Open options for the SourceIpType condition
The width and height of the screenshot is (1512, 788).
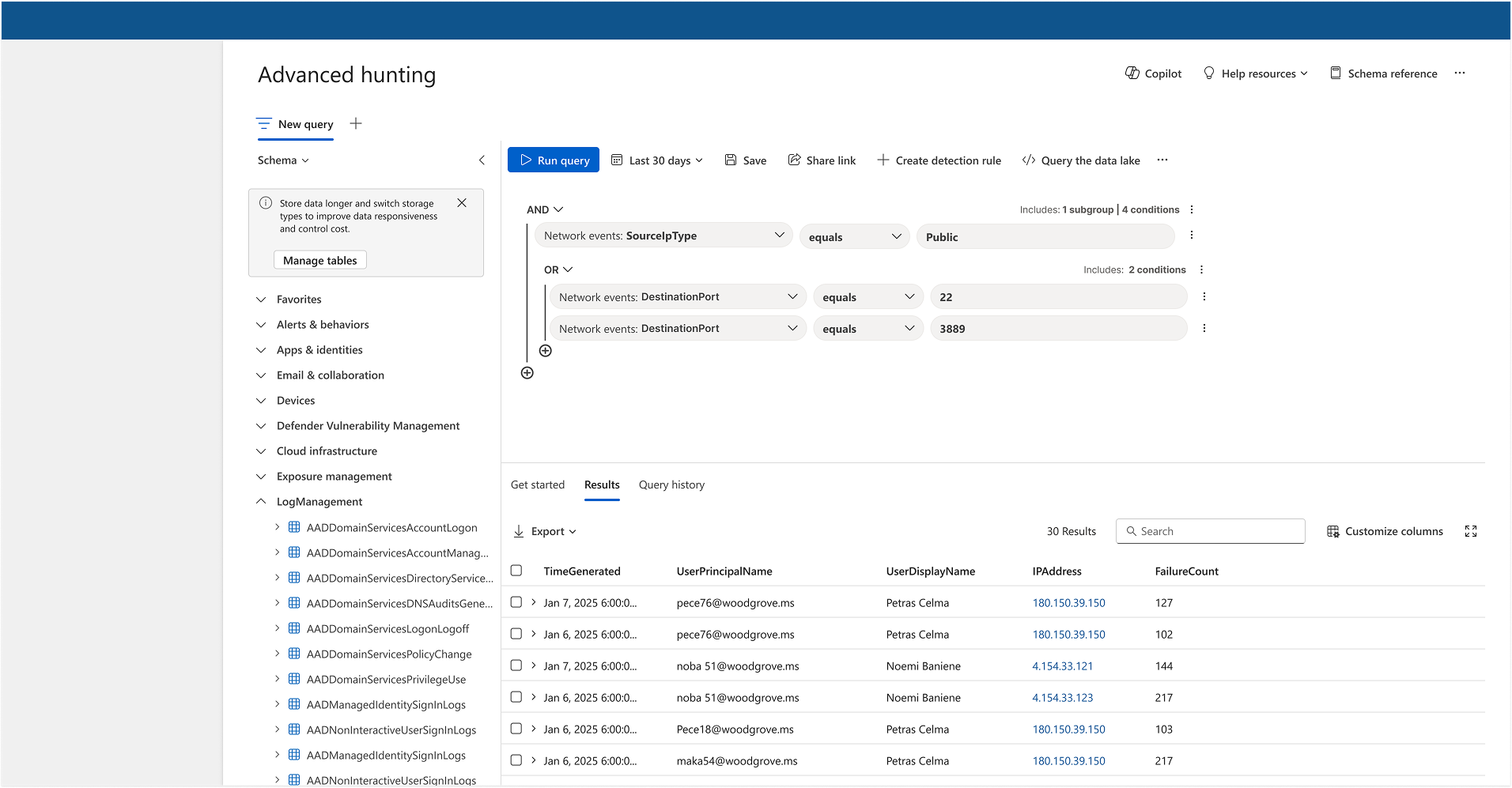point(1192,236)
